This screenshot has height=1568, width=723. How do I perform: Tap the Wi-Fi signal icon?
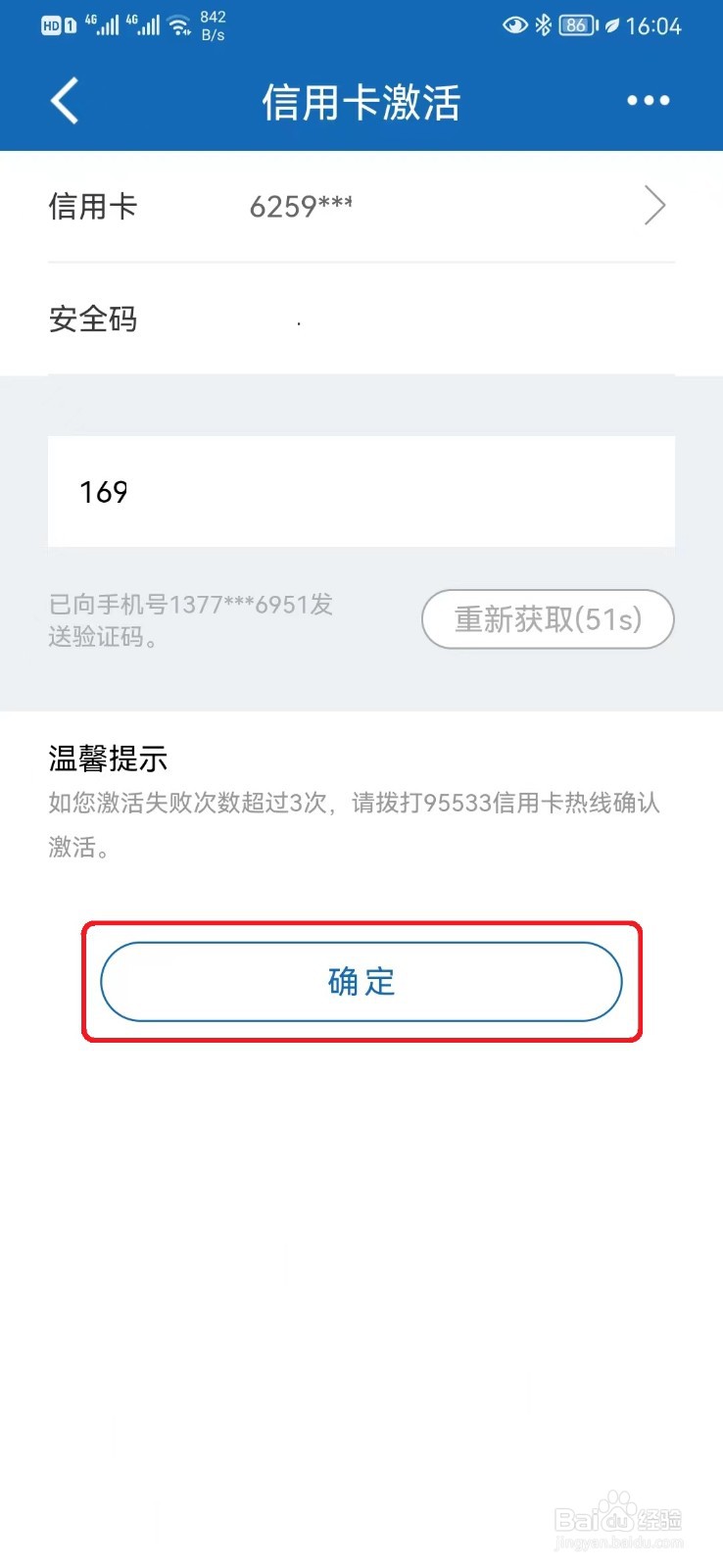(x=179, y=25)
